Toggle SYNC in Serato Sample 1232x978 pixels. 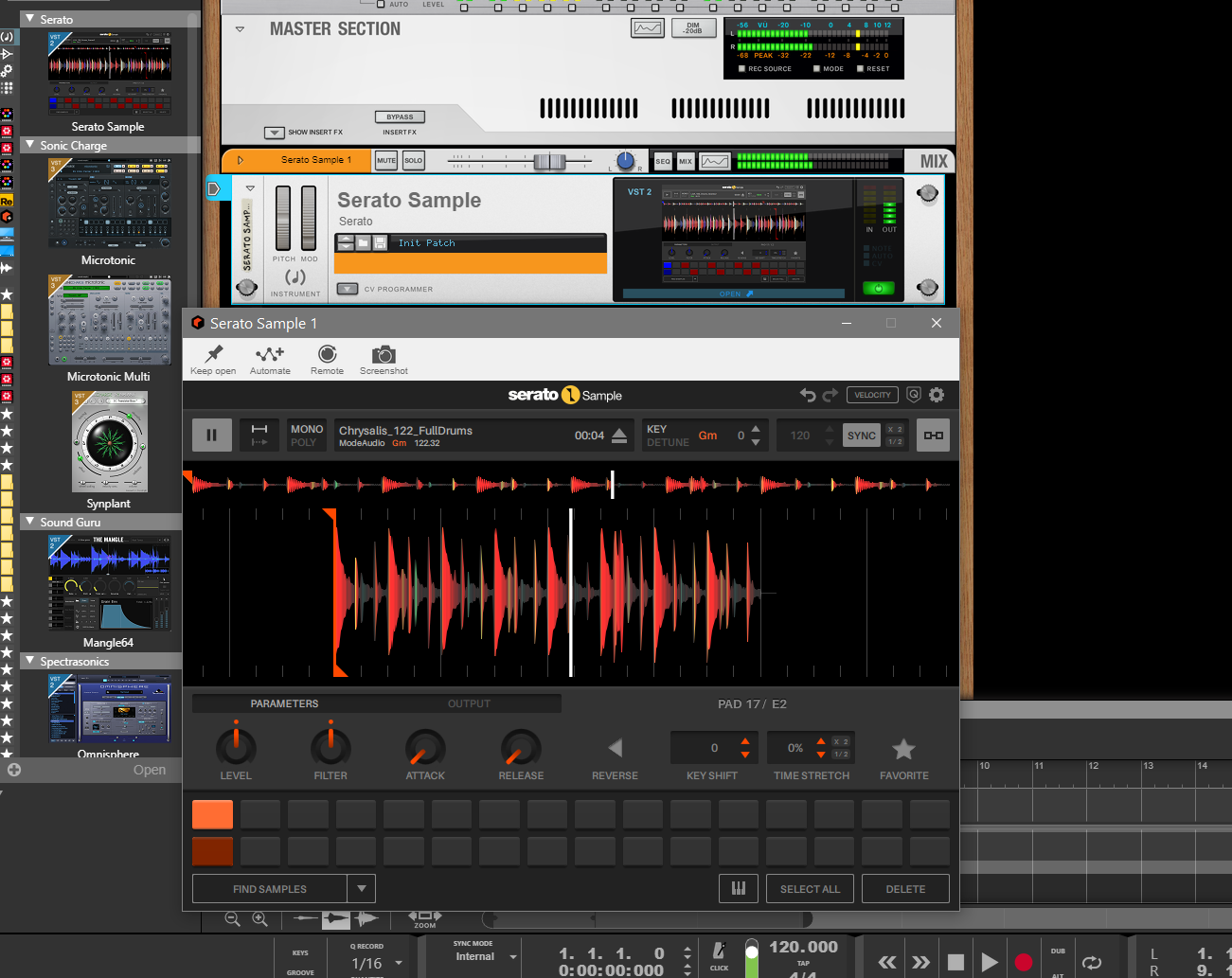point(862,436)
